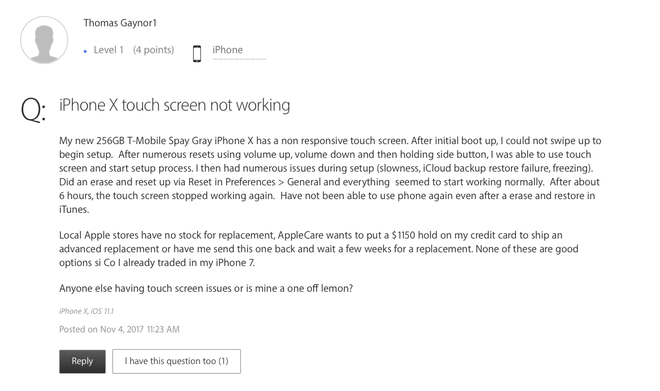Open the iPhone community link
Viewport: 660px width, 391px height.
coord(227,50)
